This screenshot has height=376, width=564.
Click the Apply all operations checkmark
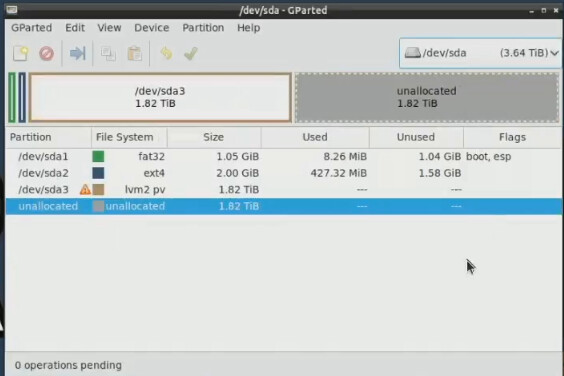191,54
